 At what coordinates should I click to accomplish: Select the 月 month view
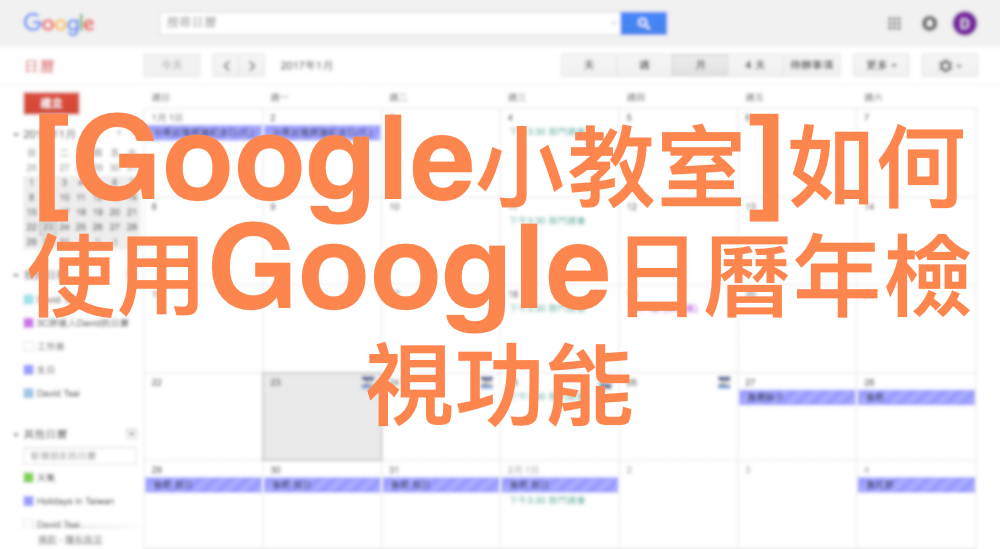(700, 65)
